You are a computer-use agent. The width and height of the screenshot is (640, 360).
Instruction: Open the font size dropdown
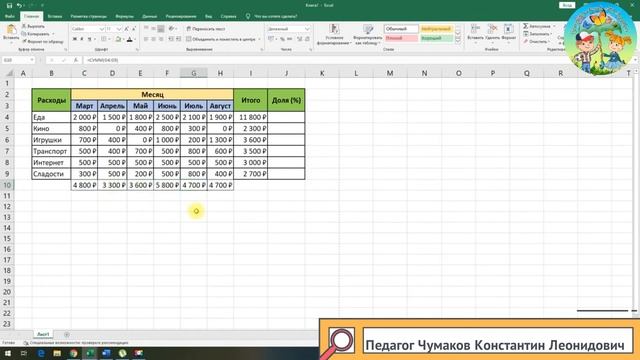tap(119, 29)
